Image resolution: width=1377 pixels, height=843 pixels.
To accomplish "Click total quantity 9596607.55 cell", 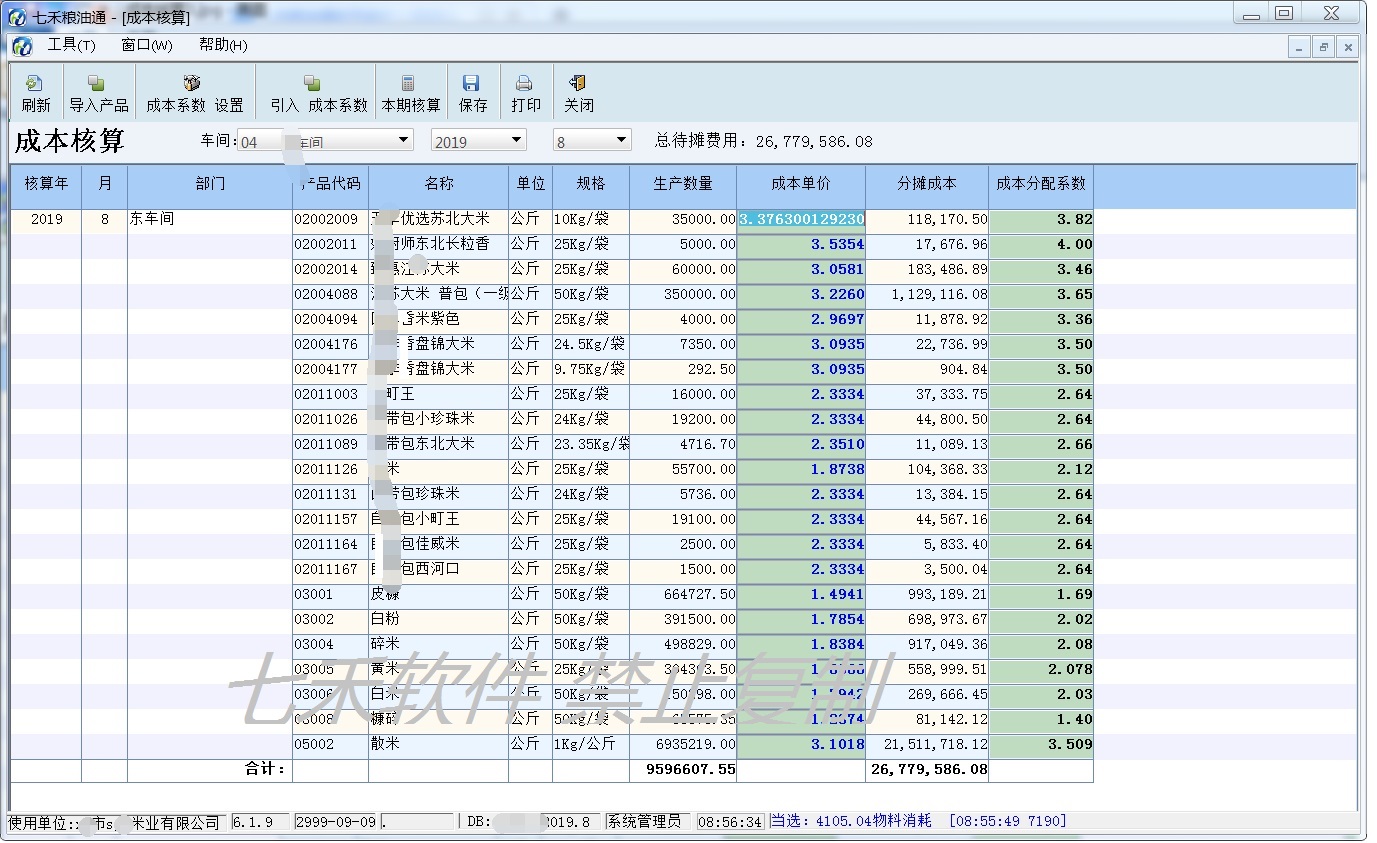I will coord(683,770).
